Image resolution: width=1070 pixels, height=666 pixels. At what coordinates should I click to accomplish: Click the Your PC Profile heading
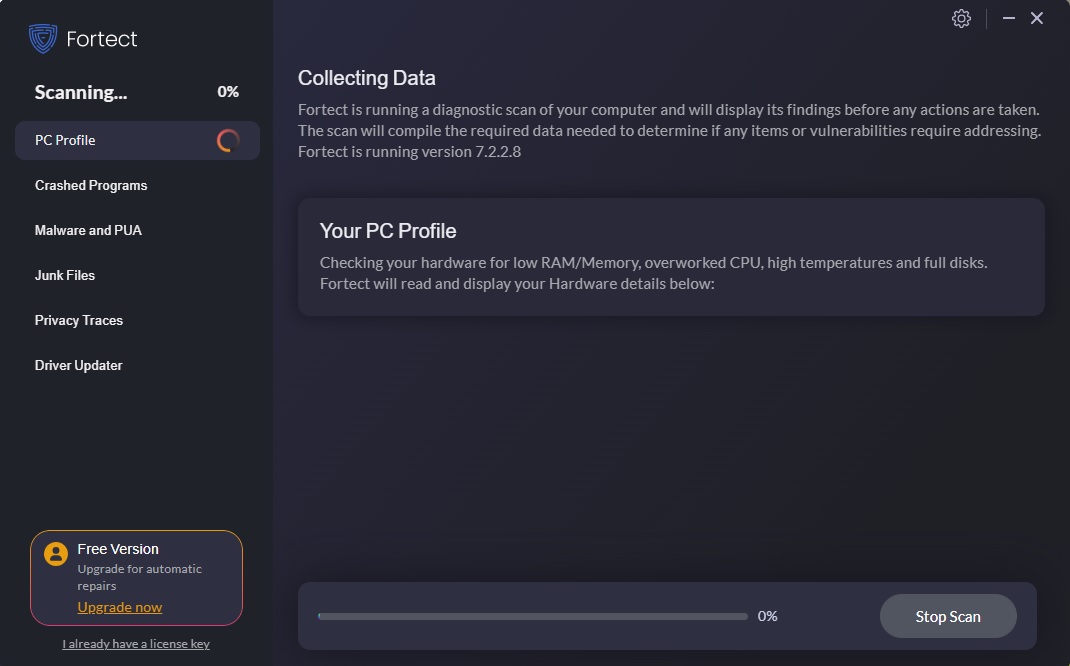pos(388,231)
